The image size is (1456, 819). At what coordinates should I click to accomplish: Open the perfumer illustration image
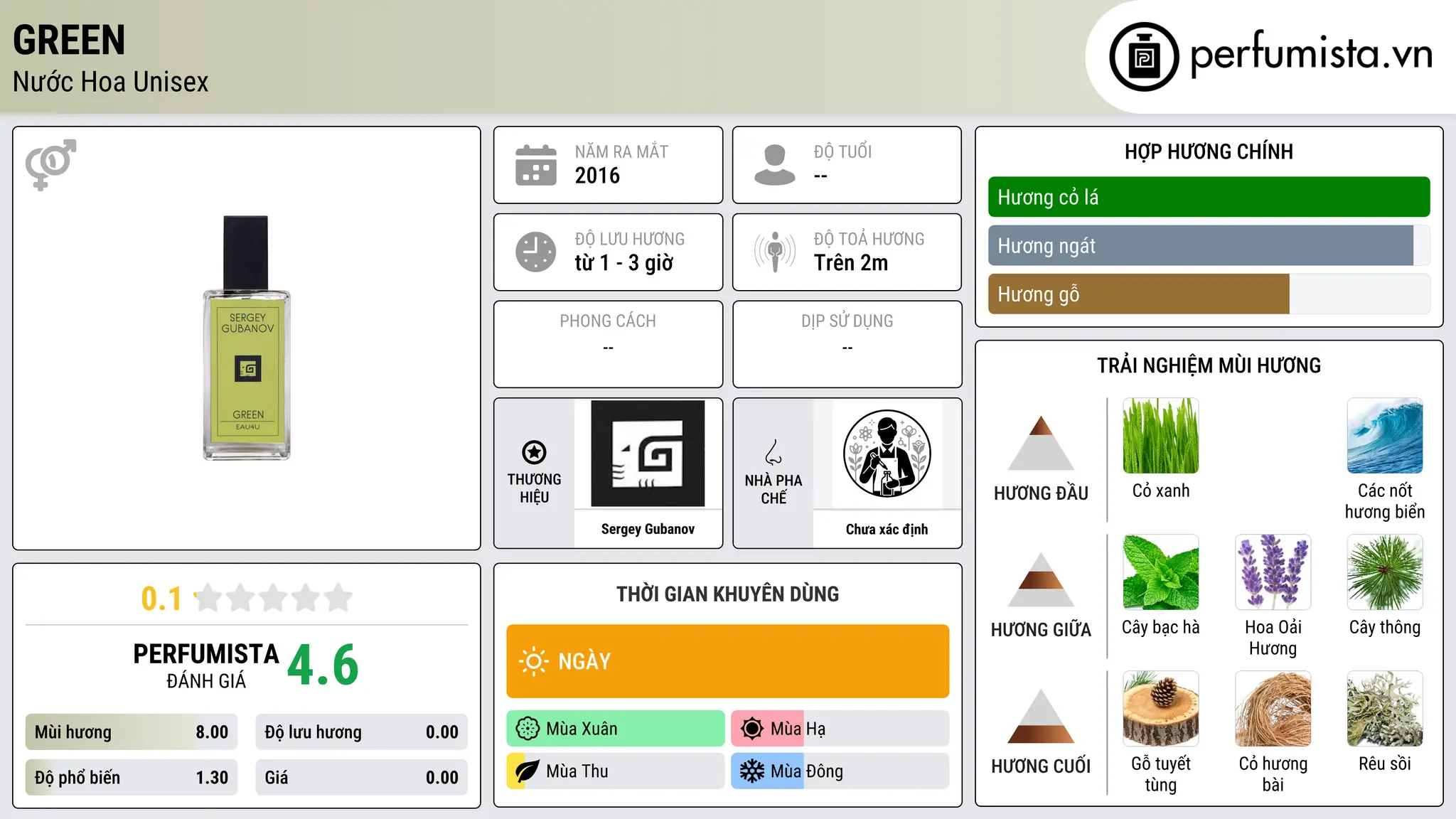(x=887, y=454)
